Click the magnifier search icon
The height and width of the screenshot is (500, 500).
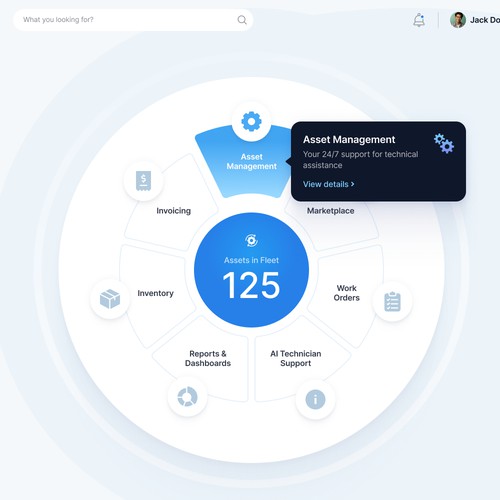point(242,20)
